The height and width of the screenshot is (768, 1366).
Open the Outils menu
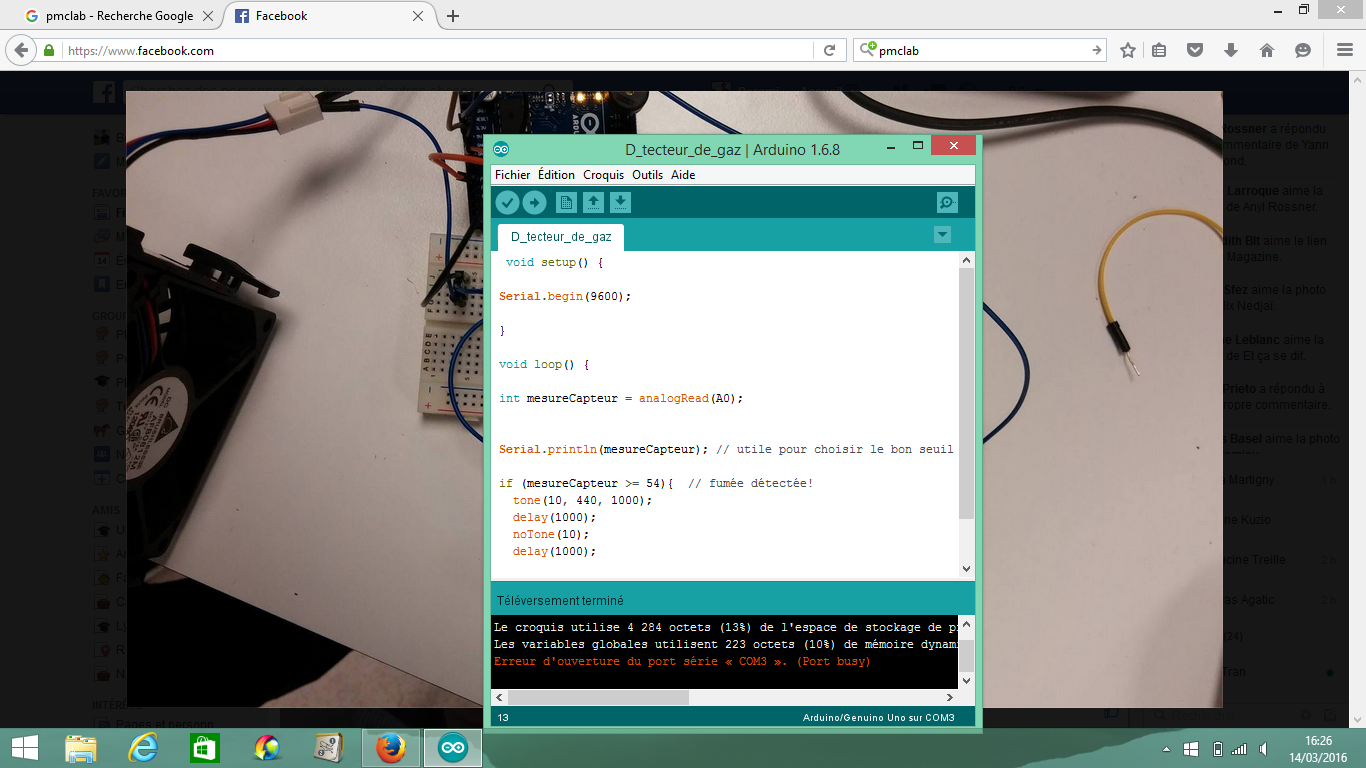tap(647, 175)
